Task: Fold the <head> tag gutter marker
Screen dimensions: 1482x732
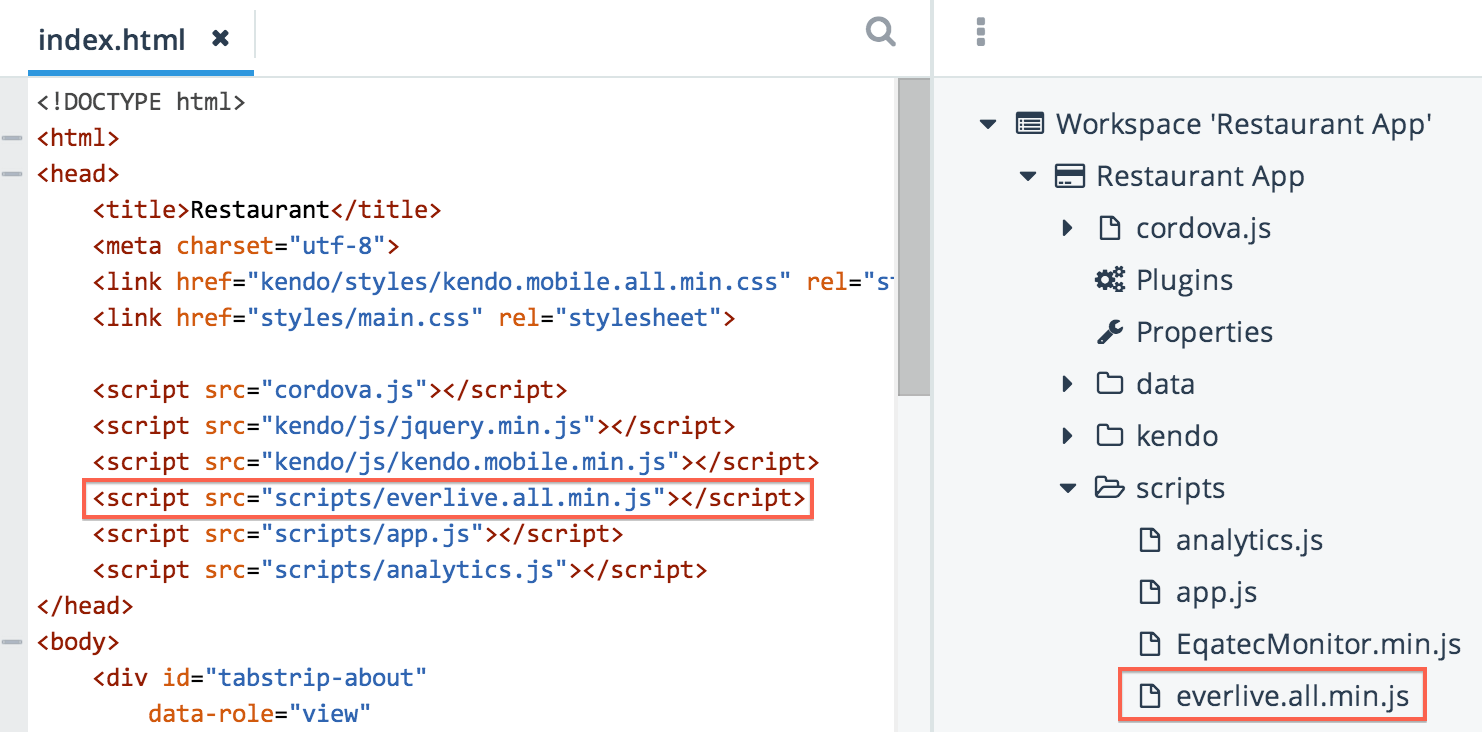Action: tap(12, 173)
